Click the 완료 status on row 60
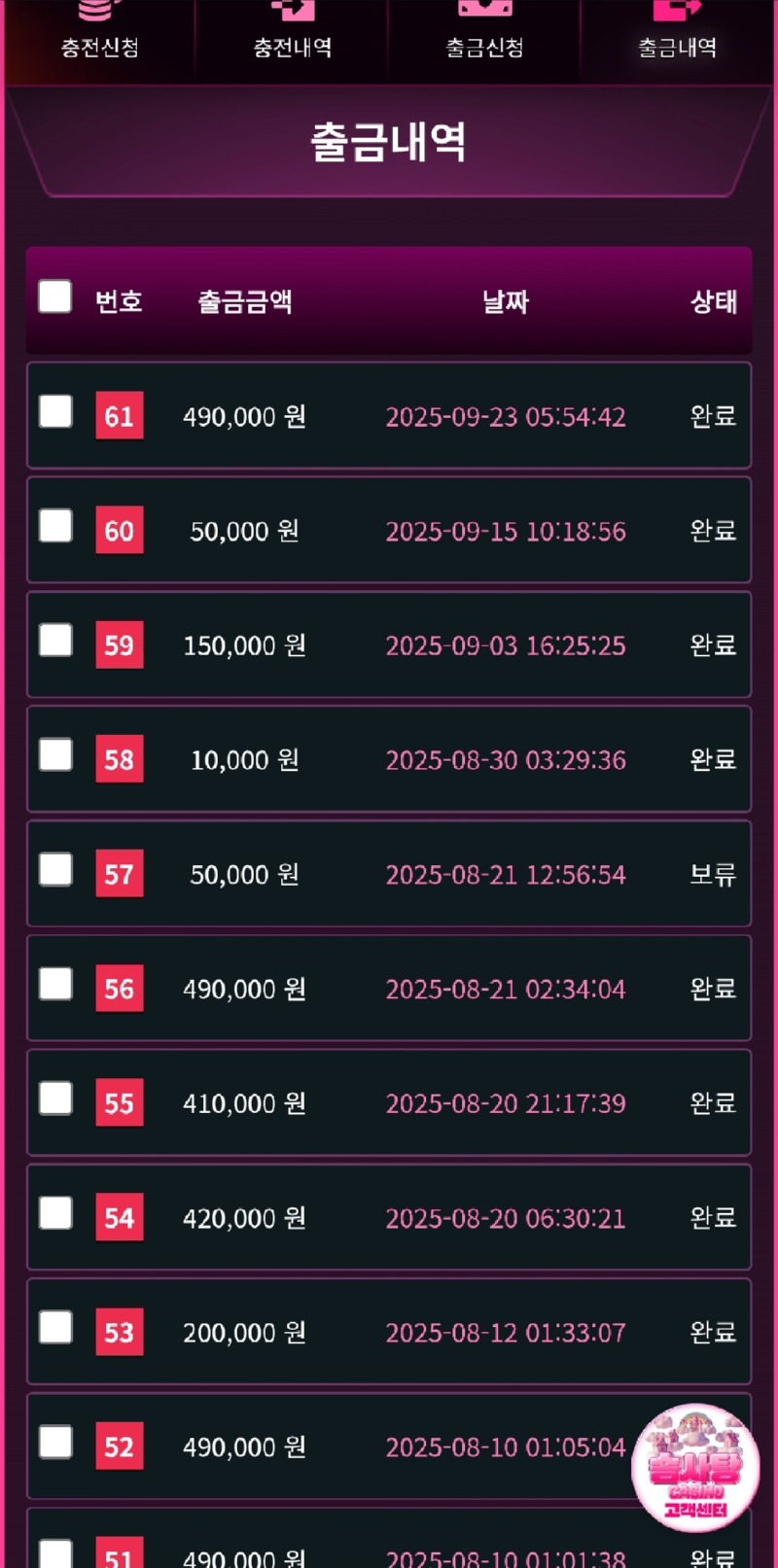The width and height of the screenshot is (778, 1568). click(x=713, y=531)
